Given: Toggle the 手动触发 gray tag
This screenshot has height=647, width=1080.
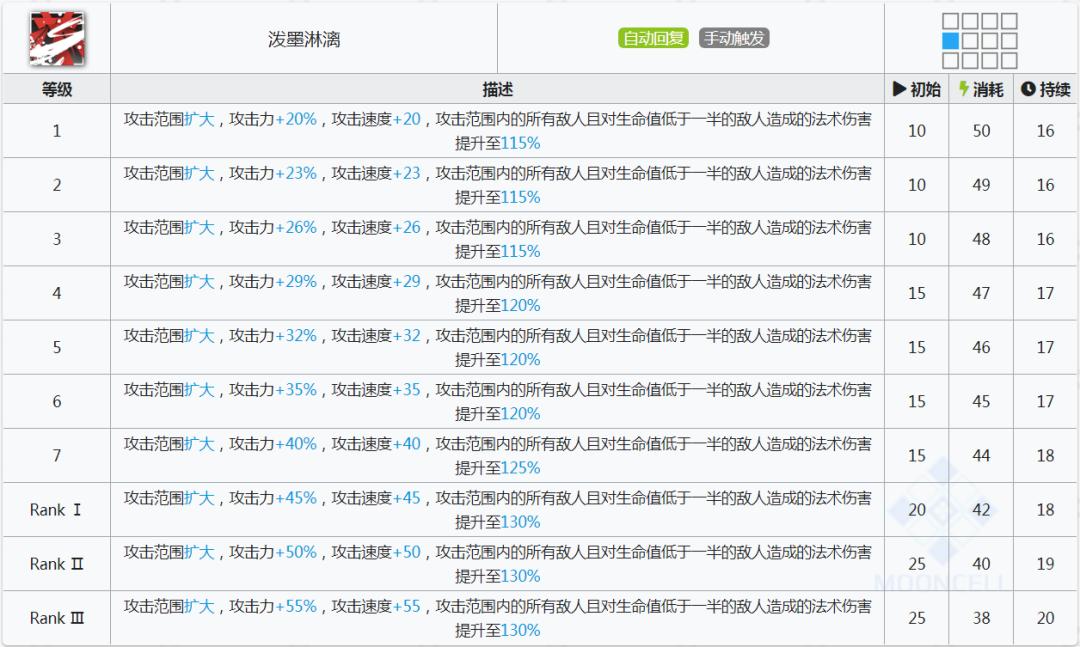Looking at the screenshot, I should pos(737,37).
